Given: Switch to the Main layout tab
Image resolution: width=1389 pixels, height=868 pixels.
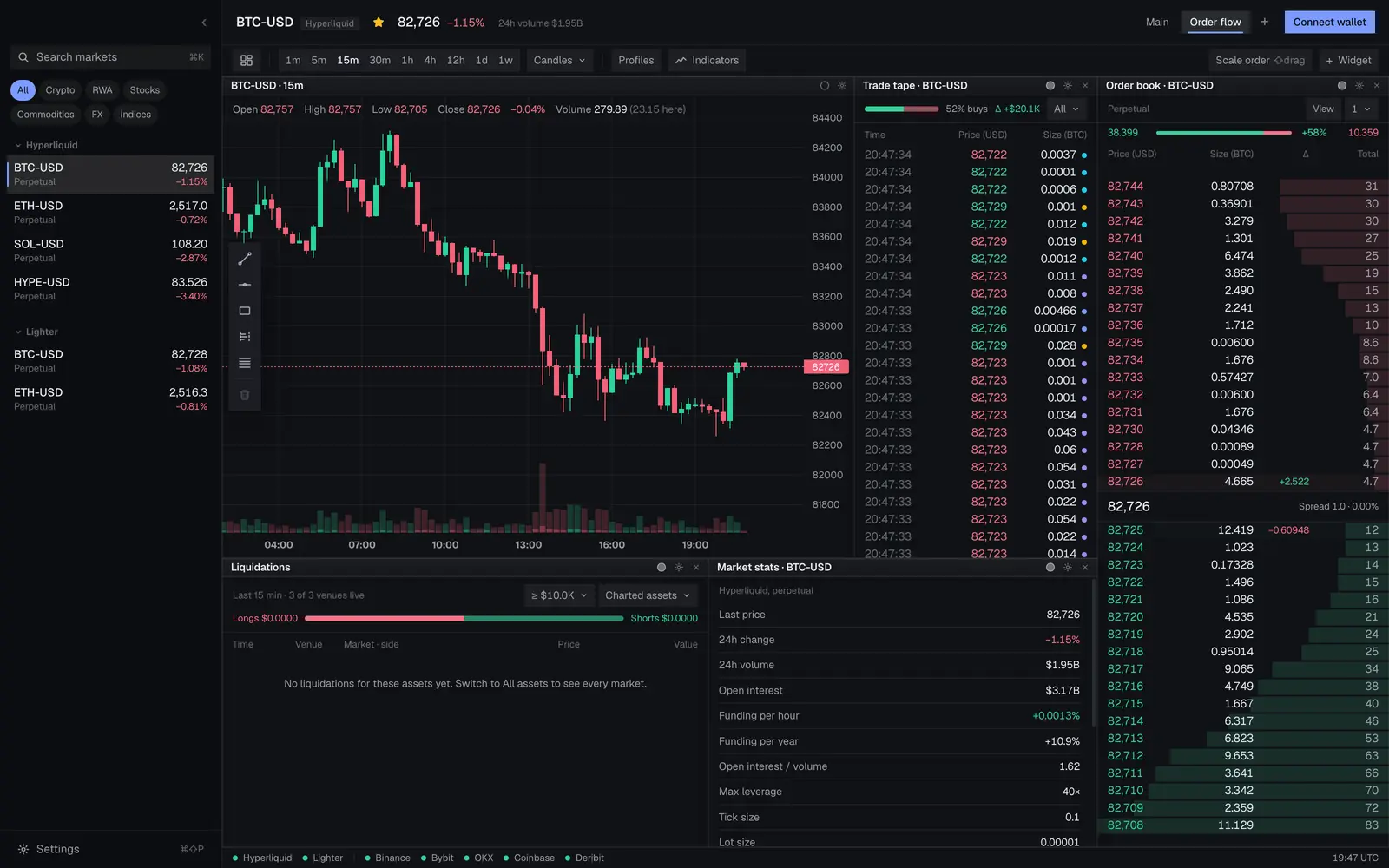Looking at the screenshot, I should tap(1157, 23).
